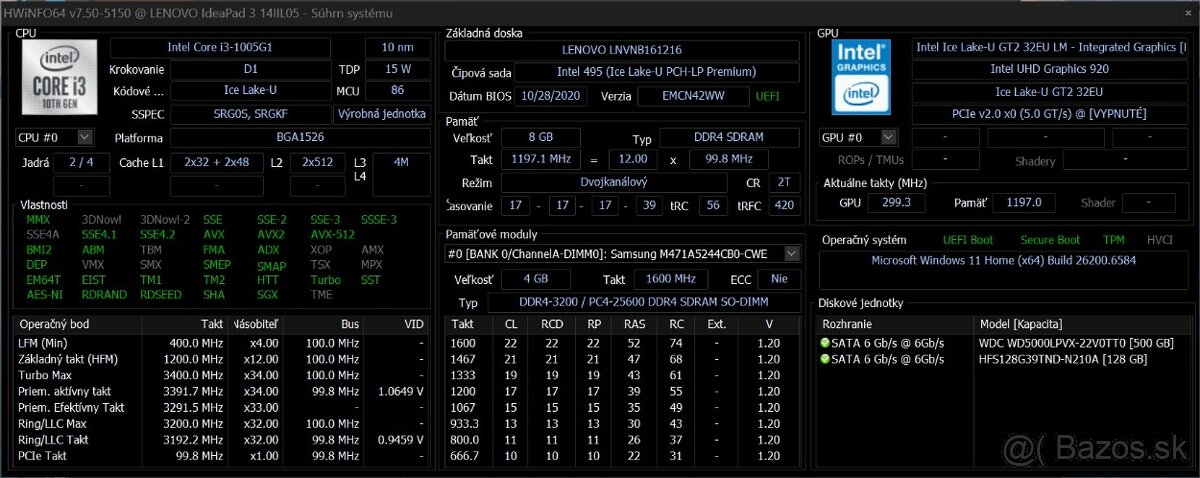Click the Microsoft Windows 11 Home OS field
Image resolution: width=1200 pixels, height=478 pixels.
click(1003, 261)
